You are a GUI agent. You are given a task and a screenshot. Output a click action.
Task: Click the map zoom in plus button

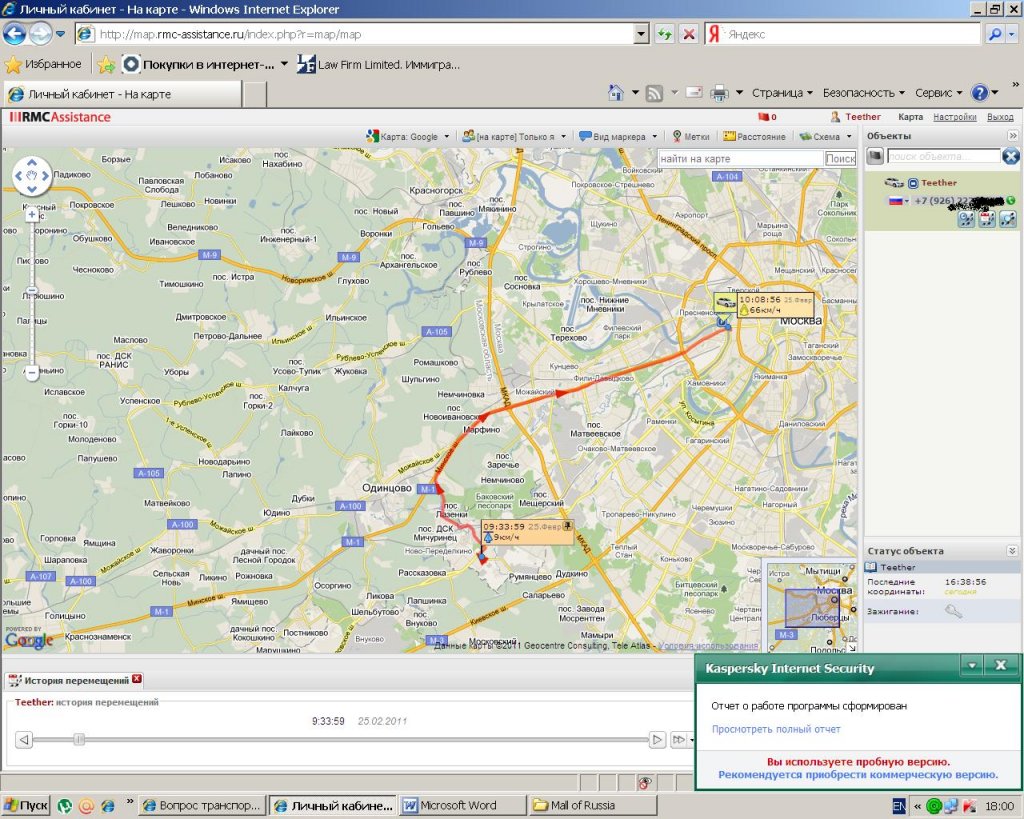point(32,214)
